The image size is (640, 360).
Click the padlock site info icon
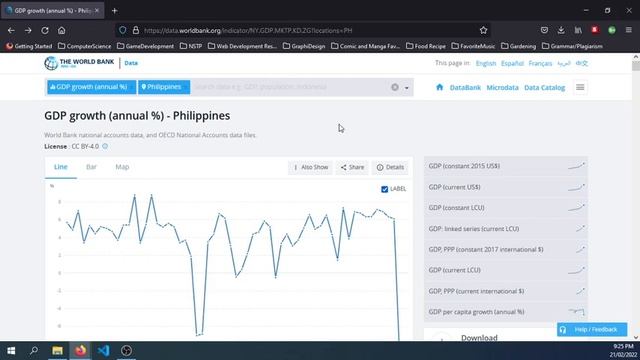pos(136,30)
